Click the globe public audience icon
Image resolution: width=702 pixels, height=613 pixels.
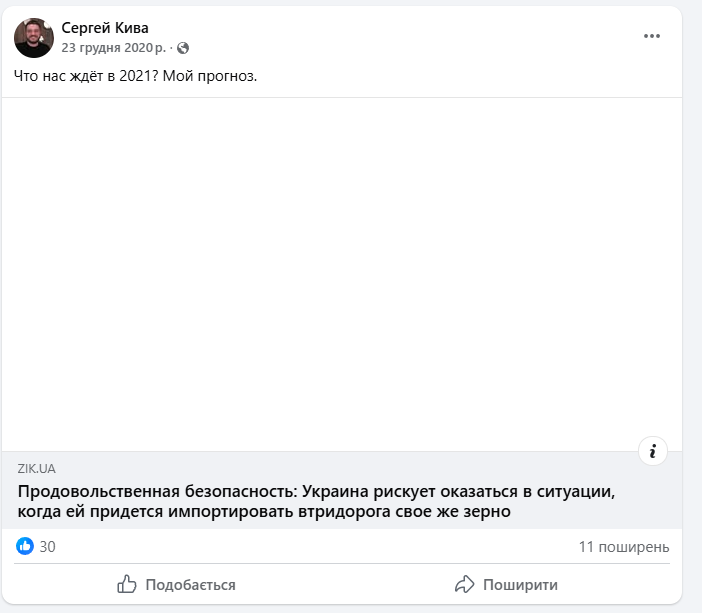click(183, 48)
